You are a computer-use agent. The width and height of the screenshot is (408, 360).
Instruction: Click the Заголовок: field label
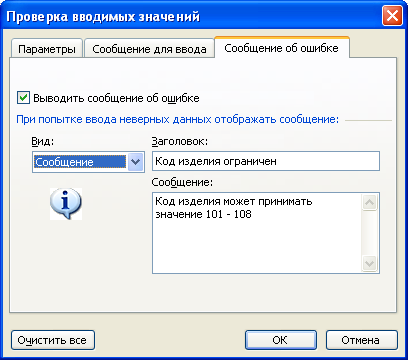coord(180,141)
